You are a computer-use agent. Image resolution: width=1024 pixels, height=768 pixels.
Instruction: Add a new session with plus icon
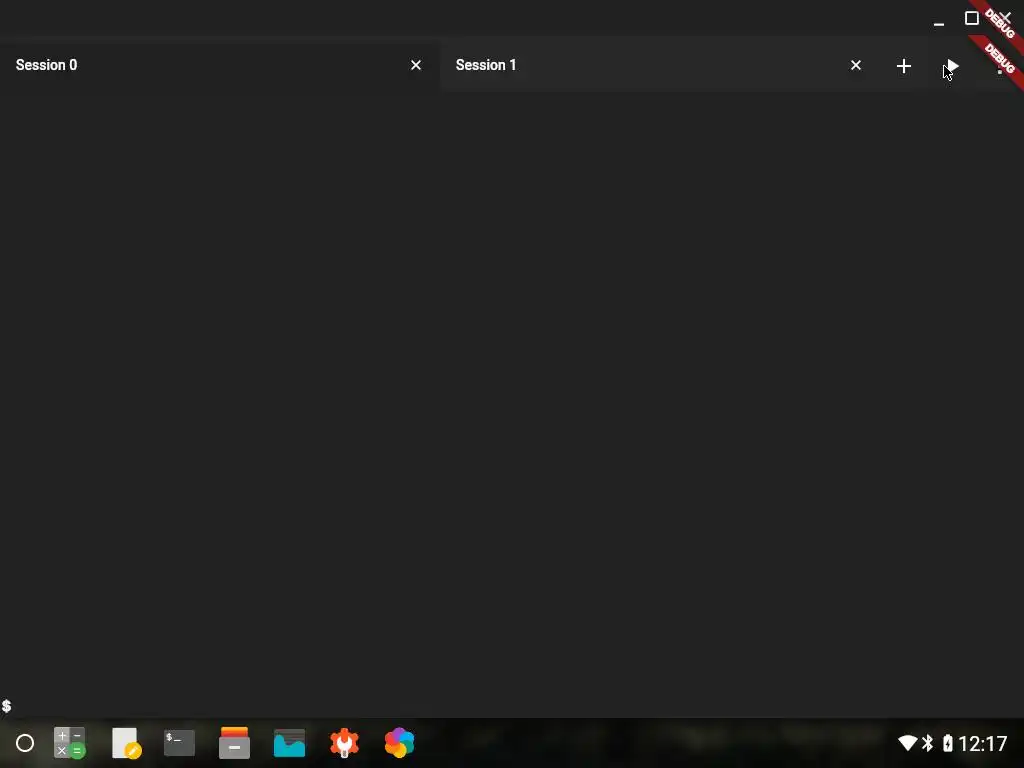click(x=904, y=65)
